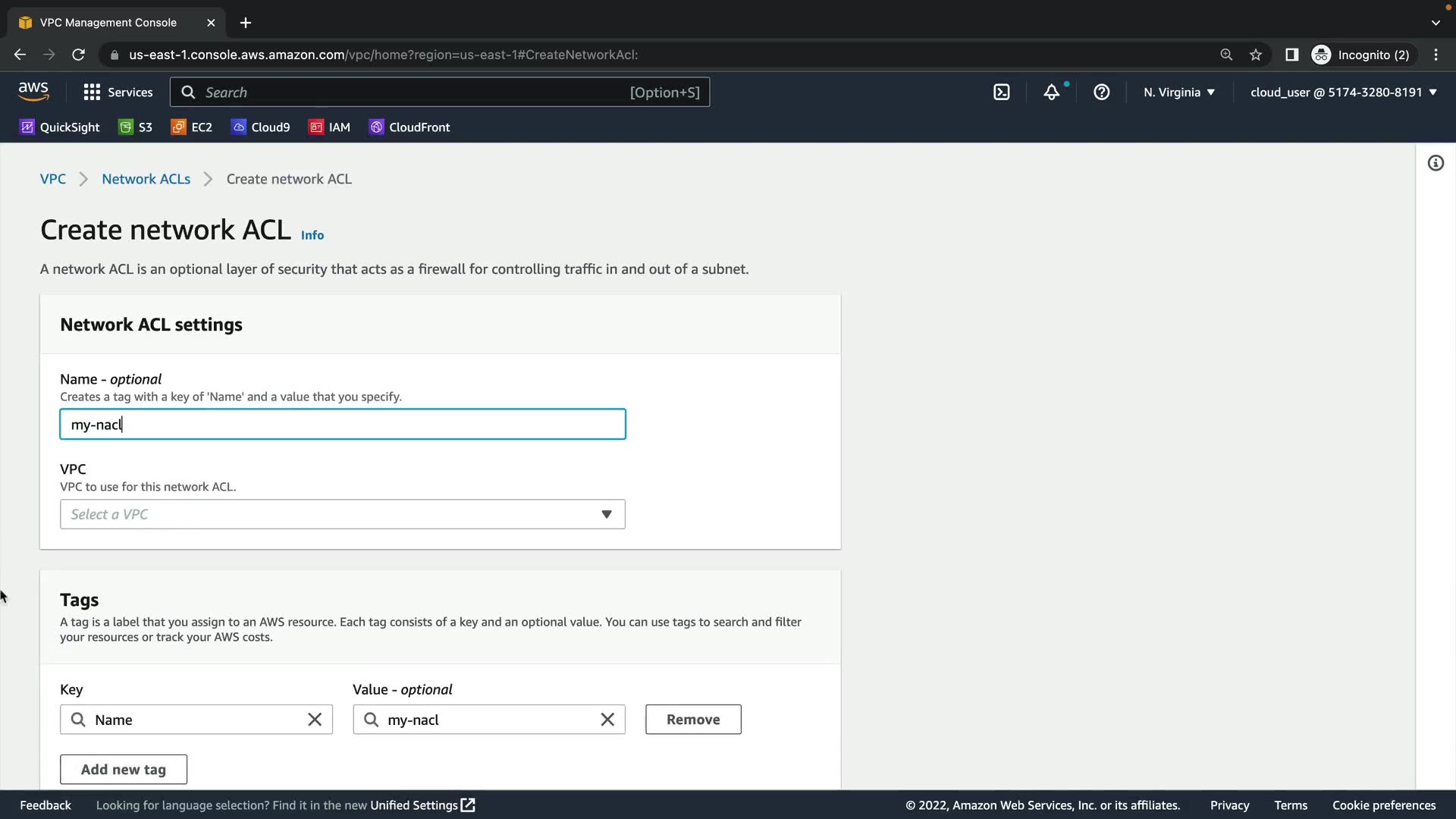The image size is (1456, 819).
Task: Click the Remove tag button
Action: pos(693,720)
